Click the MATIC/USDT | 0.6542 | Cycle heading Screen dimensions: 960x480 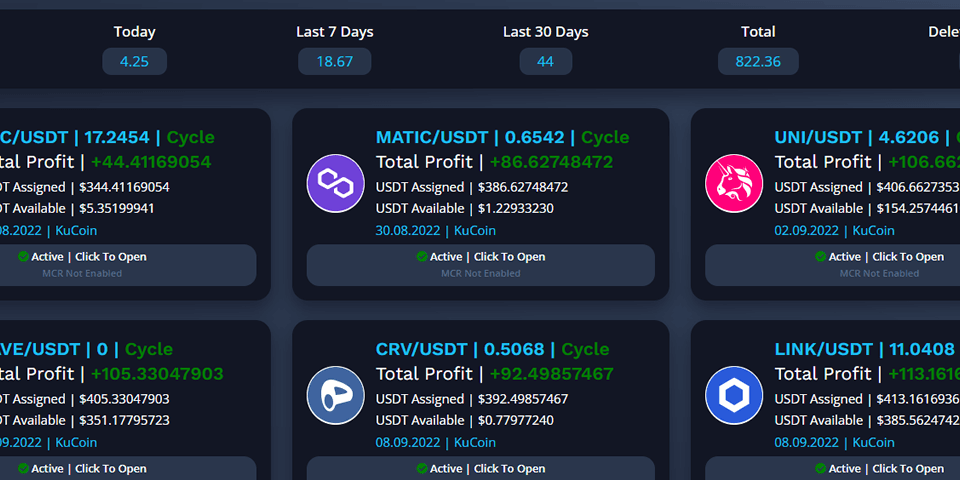point(502,137)
